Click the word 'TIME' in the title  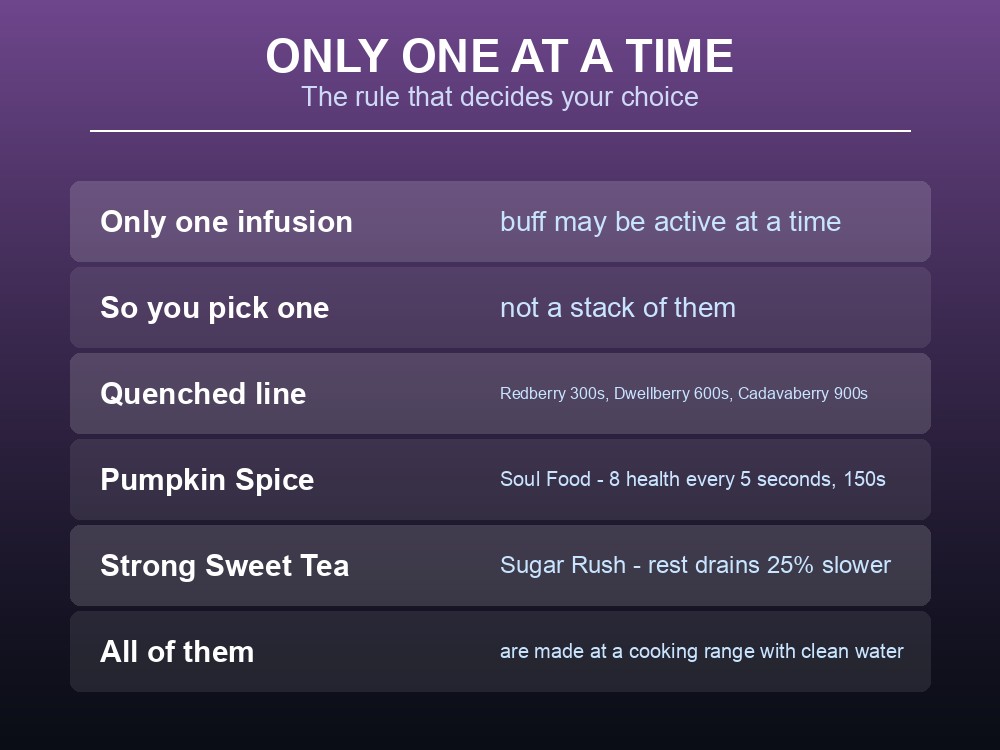[x=679, y=56]
